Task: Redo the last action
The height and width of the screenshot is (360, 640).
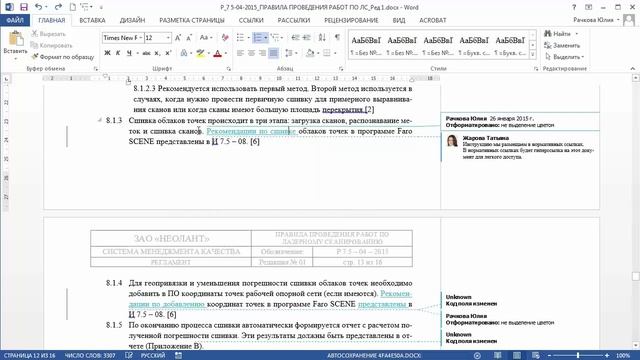Action: click(58, 7)
